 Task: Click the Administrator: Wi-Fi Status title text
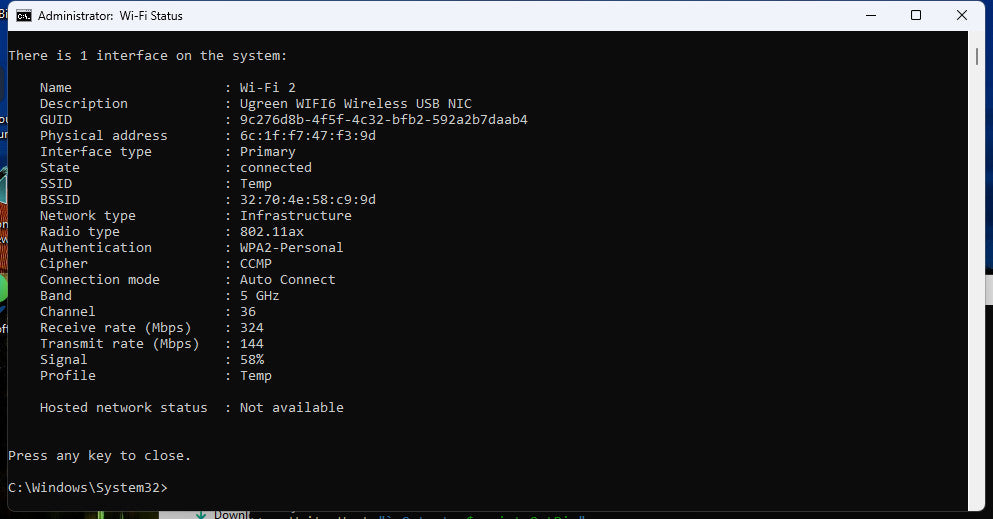(110, 16)
